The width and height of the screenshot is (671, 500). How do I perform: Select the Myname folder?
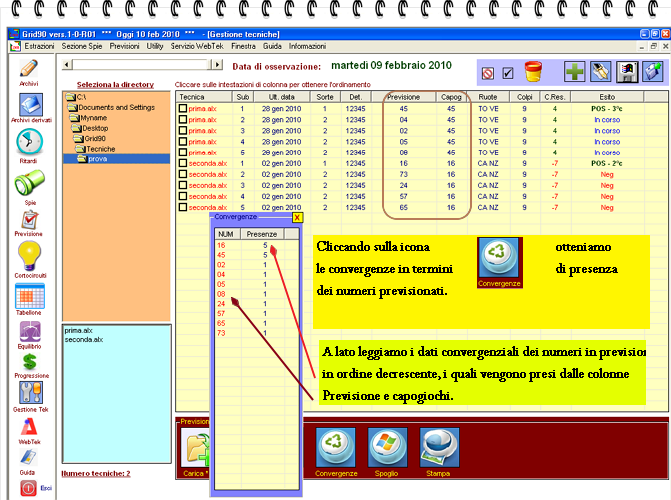(x=89, y=118)
